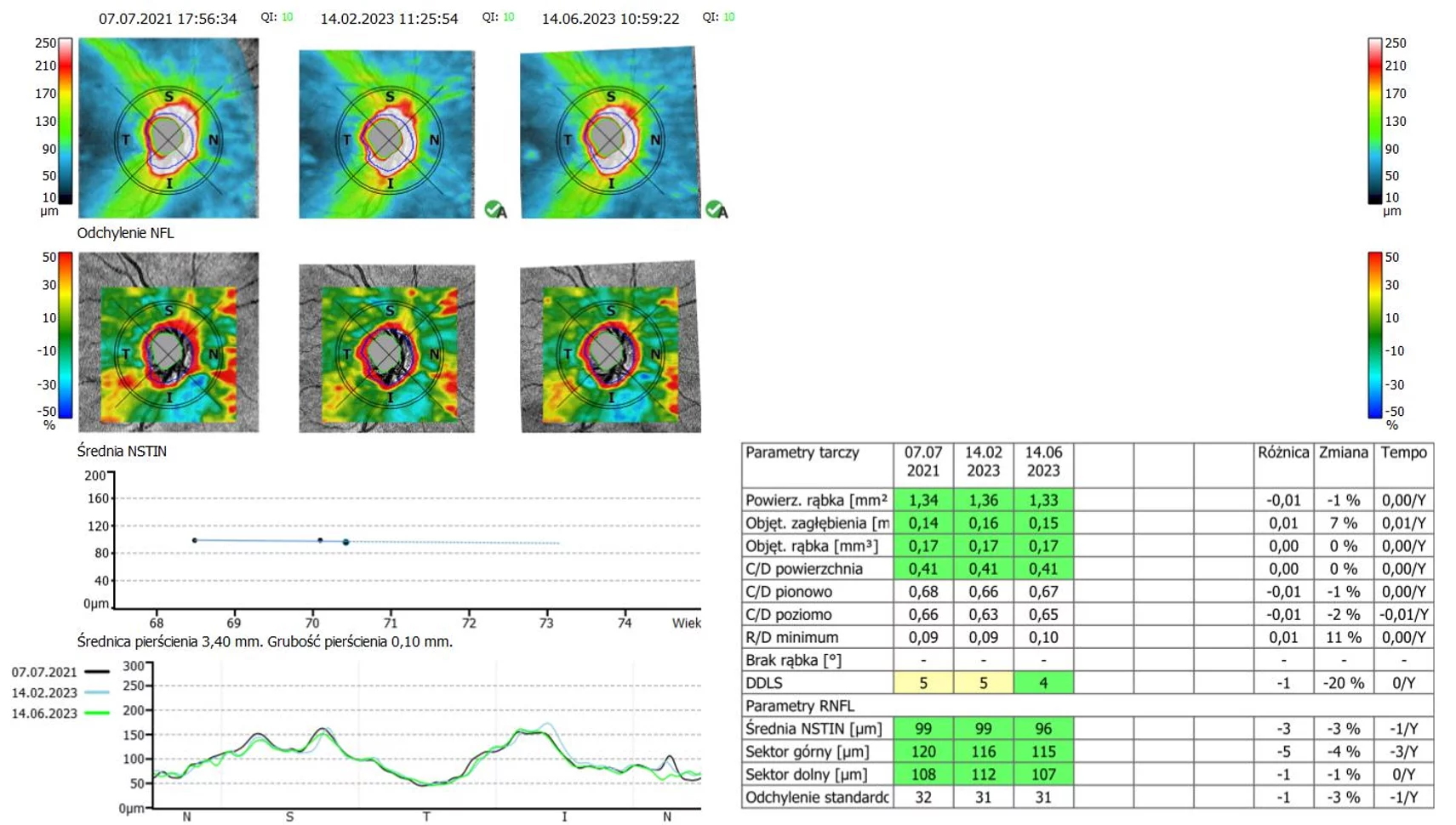This screenshot has height=825, width=1456.
Task: Click the ring diameter text 'Średnica pierścienia 3,40 mm'
Action: [168, 641]
